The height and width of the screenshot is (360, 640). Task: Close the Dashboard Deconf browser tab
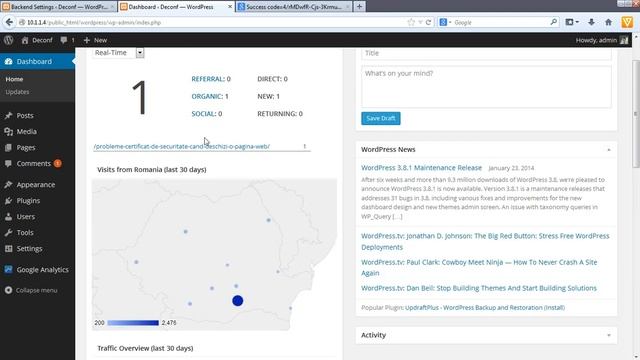(x=230, y=7)
